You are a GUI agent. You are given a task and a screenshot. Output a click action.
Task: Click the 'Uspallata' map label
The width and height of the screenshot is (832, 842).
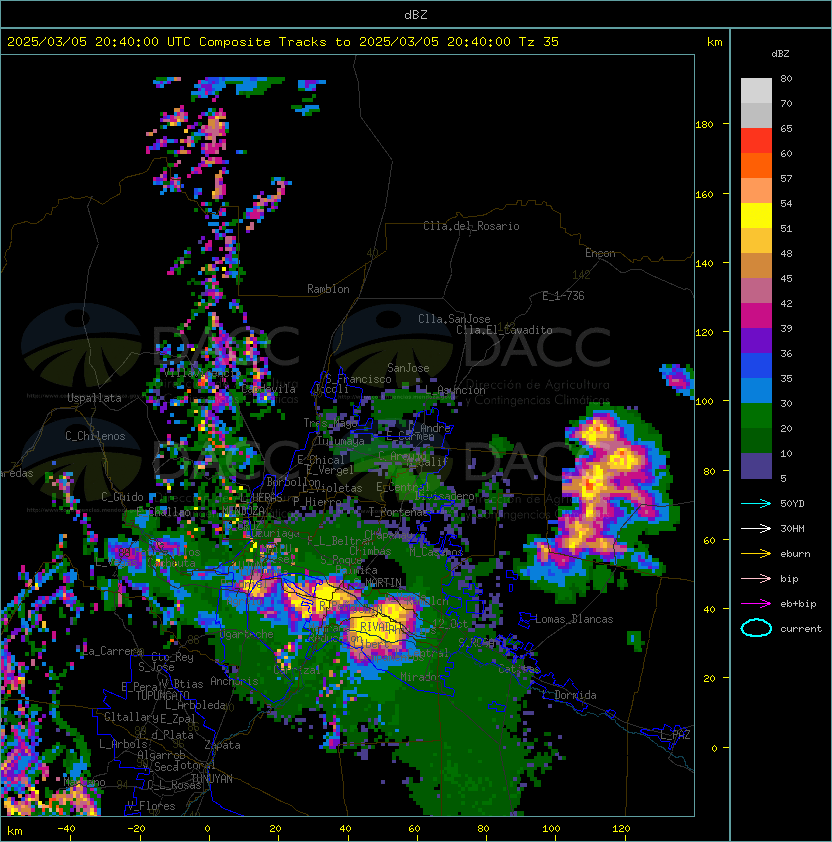[x=94, y=398]
